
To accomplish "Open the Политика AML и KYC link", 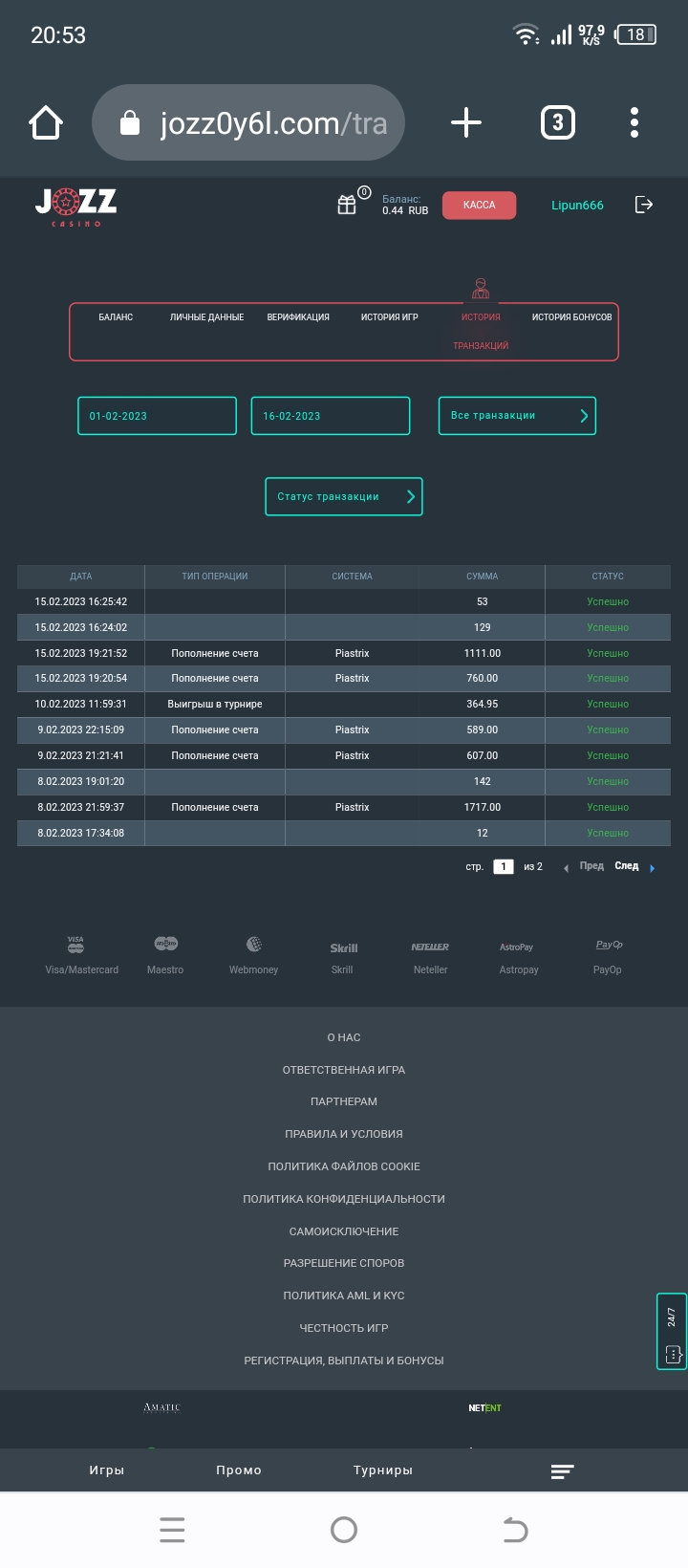I will [344, 1296].
